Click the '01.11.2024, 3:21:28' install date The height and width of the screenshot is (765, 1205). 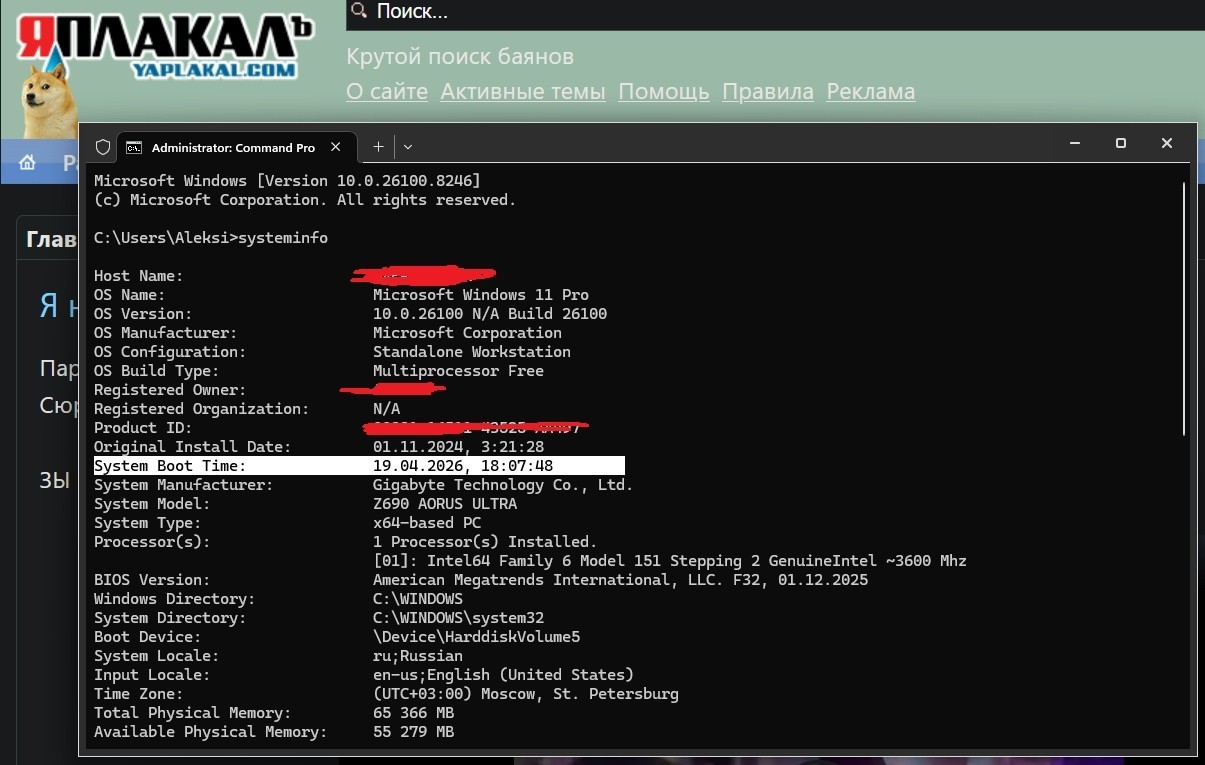point(458,447)
